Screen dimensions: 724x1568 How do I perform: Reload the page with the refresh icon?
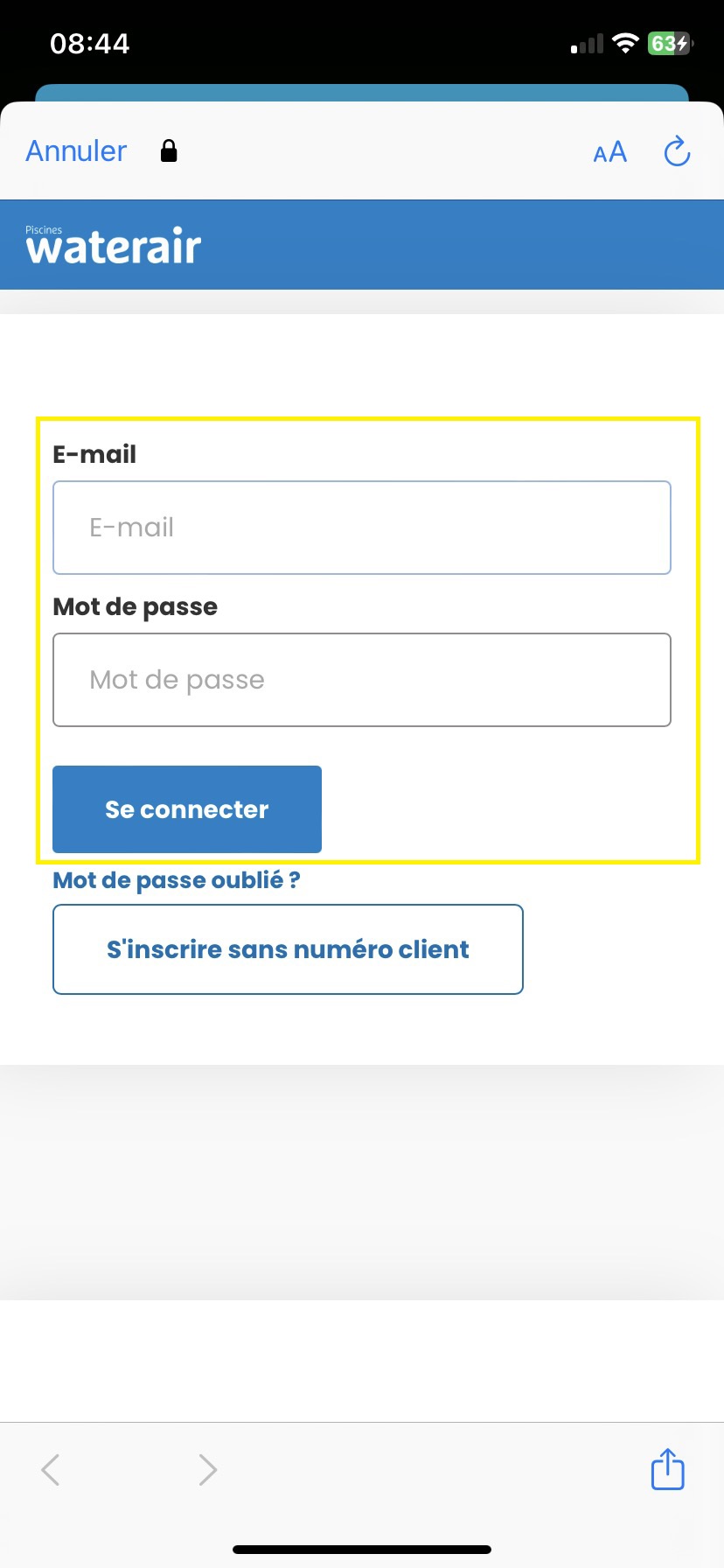pyautogui.click(x=677, y=151)
